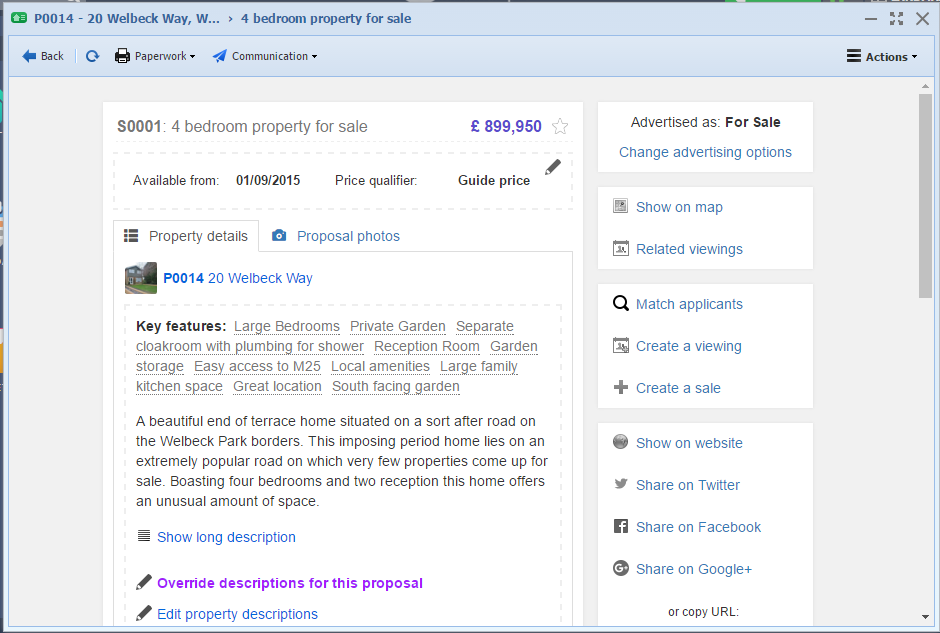Open the Communication dropdown menu
This screenshot has height=633, width=940.
[265, 56]
